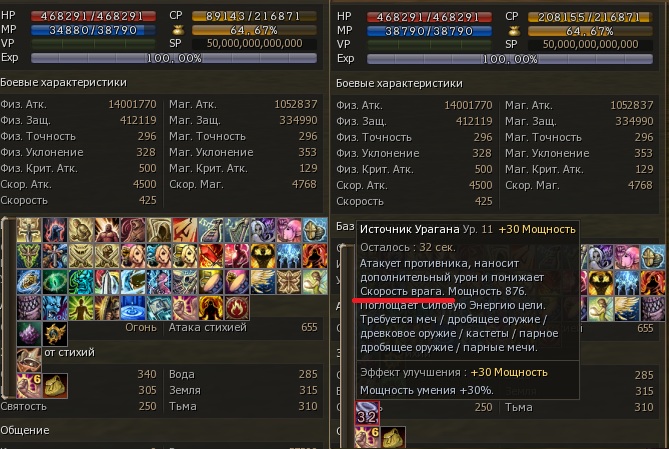The width and height of the screenshot is (669, 449).
Task: Click the blue water ripple buff icon
Action: pyautogui.click(x=133, y=308)
